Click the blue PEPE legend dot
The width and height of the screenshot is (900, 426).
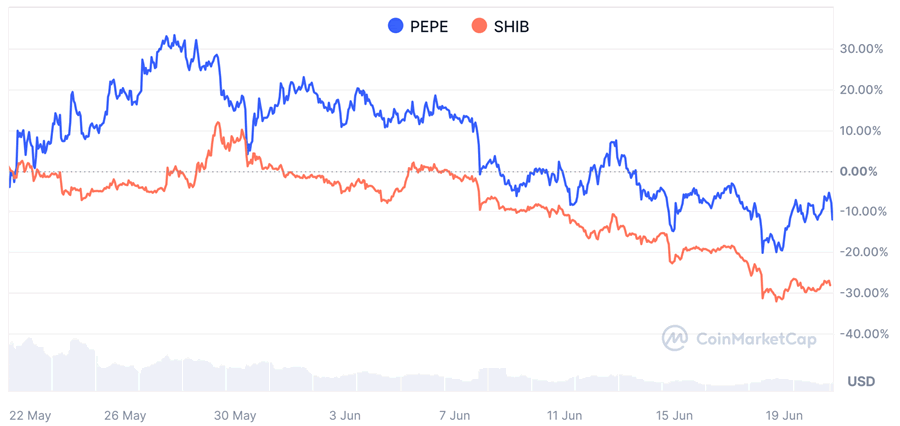pyautogui.click(x=396, y=27)
